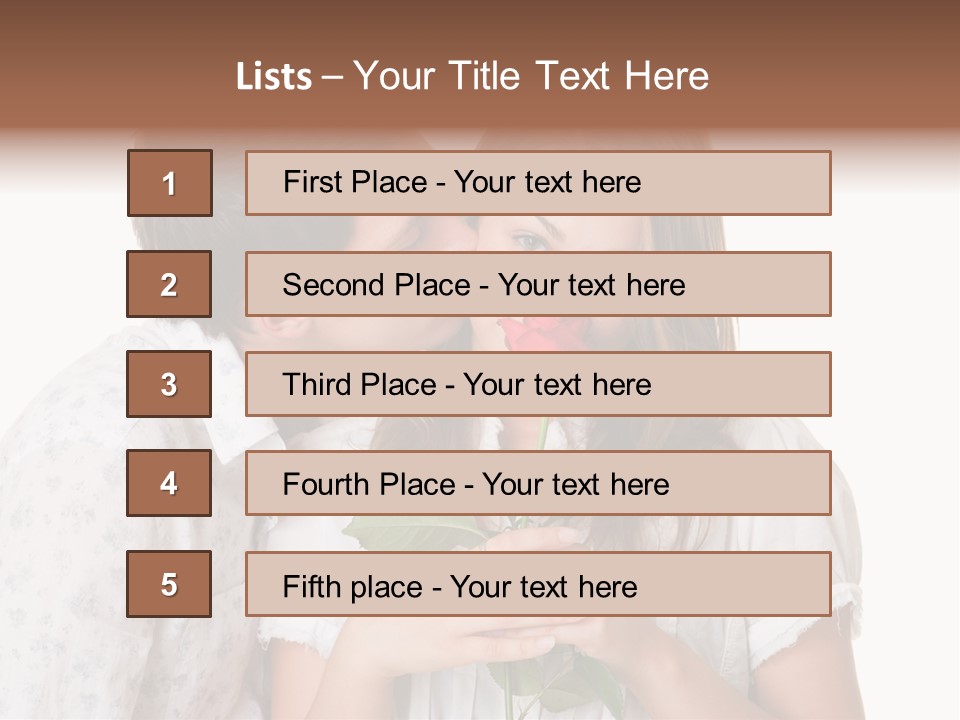This screenshot has height=720, width=960.
Task: Click the woman's eye in background image
Action: pyautogui.click(x=530, y=240)
